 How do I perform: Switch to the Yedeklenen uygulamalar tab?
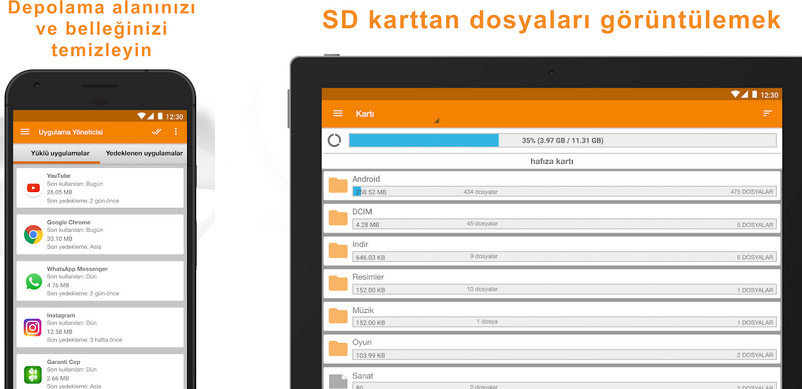[144, 153]
